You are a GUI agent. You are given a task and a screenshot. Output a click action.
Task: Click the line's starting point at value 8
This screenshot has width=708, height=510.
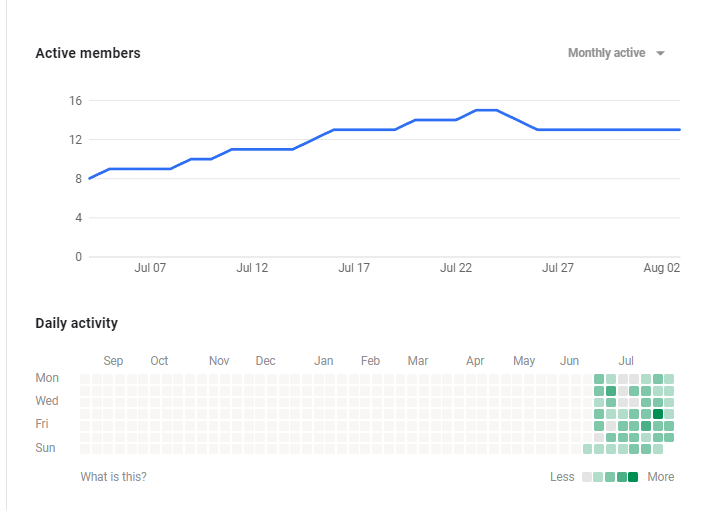coord(90,178)
